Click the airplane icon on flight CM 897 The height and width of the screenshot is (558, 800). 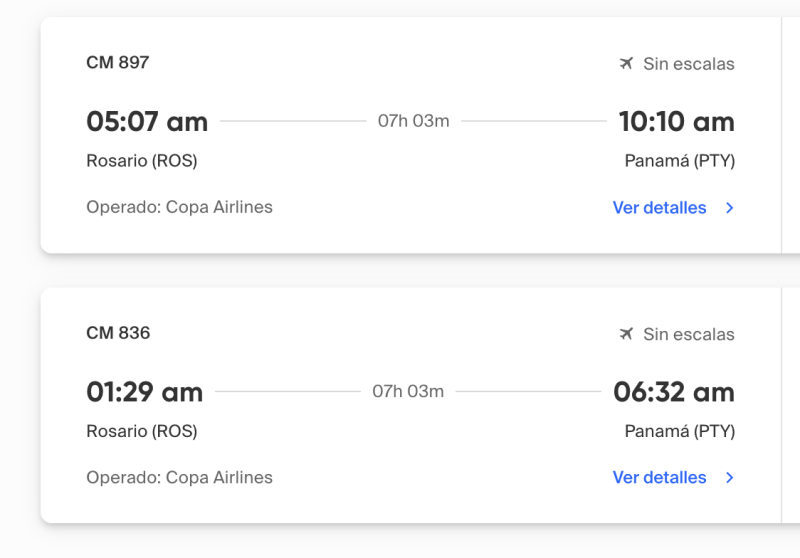point(627,64)
